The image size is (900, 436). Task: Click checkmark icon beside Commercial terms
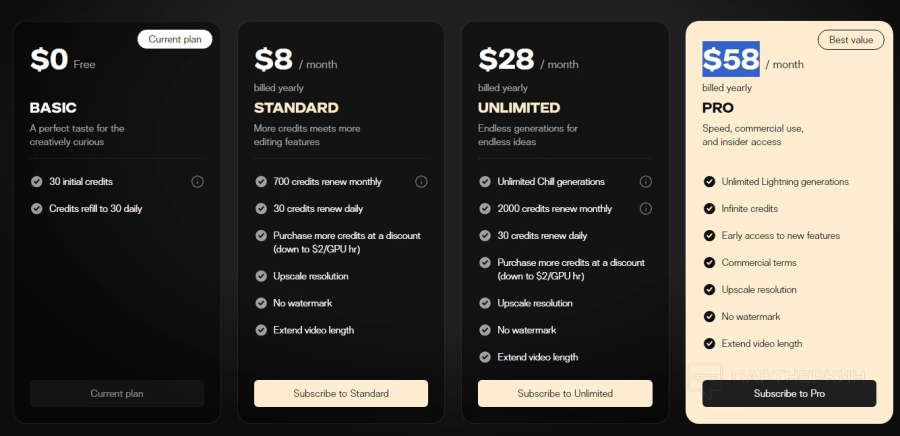(709, 263)
